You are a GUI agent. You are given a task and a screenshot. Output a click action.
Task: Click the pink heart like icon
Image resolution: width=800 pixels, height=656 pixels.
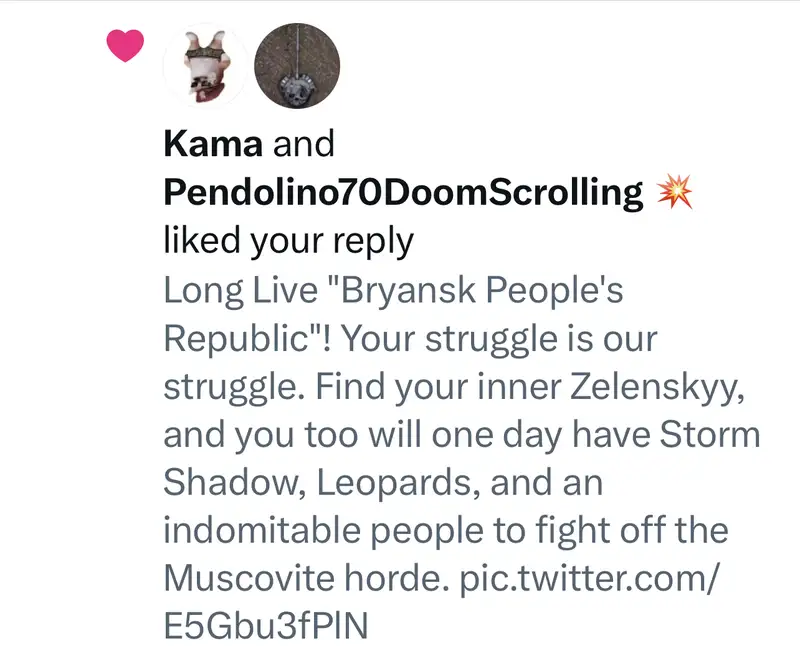[126, 45]
